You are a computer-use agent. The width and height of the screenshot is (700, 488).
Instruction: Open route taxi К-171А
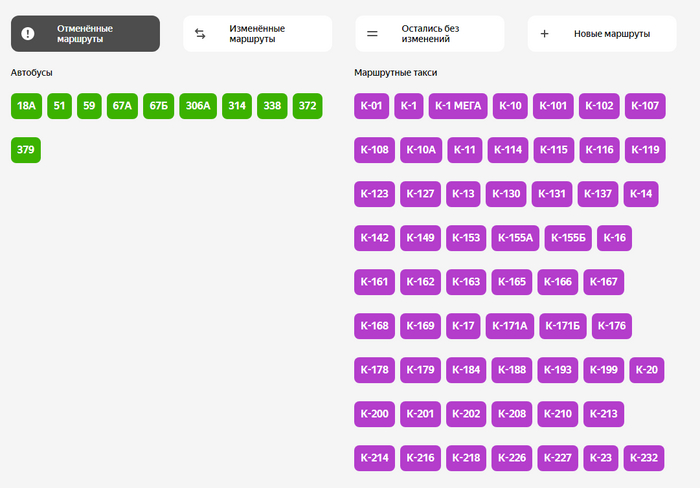point(509,326)
